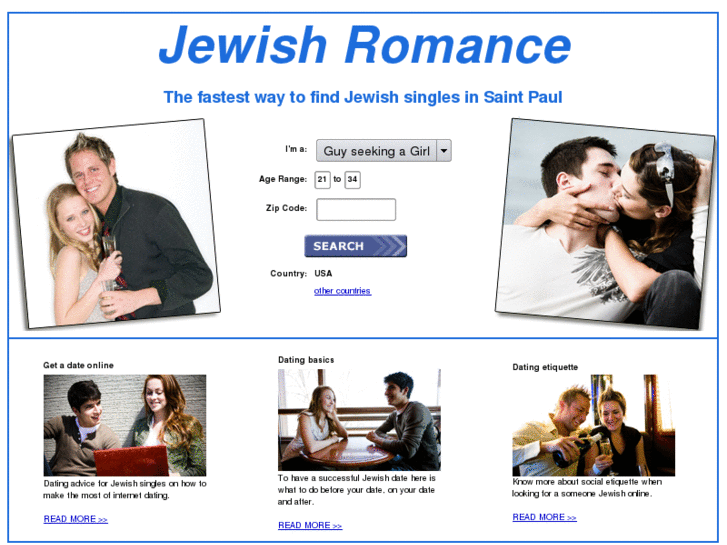Click the champagne pouring couple thumbnail
The height and width of the screenshot is (545, 727).
pos(593,425)
